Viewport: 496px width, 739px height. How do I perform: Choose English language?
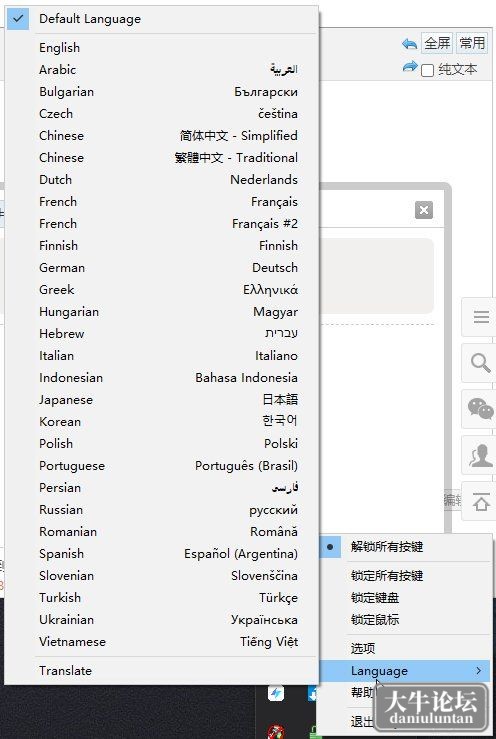pyautogui.click(x=162, y=48)
